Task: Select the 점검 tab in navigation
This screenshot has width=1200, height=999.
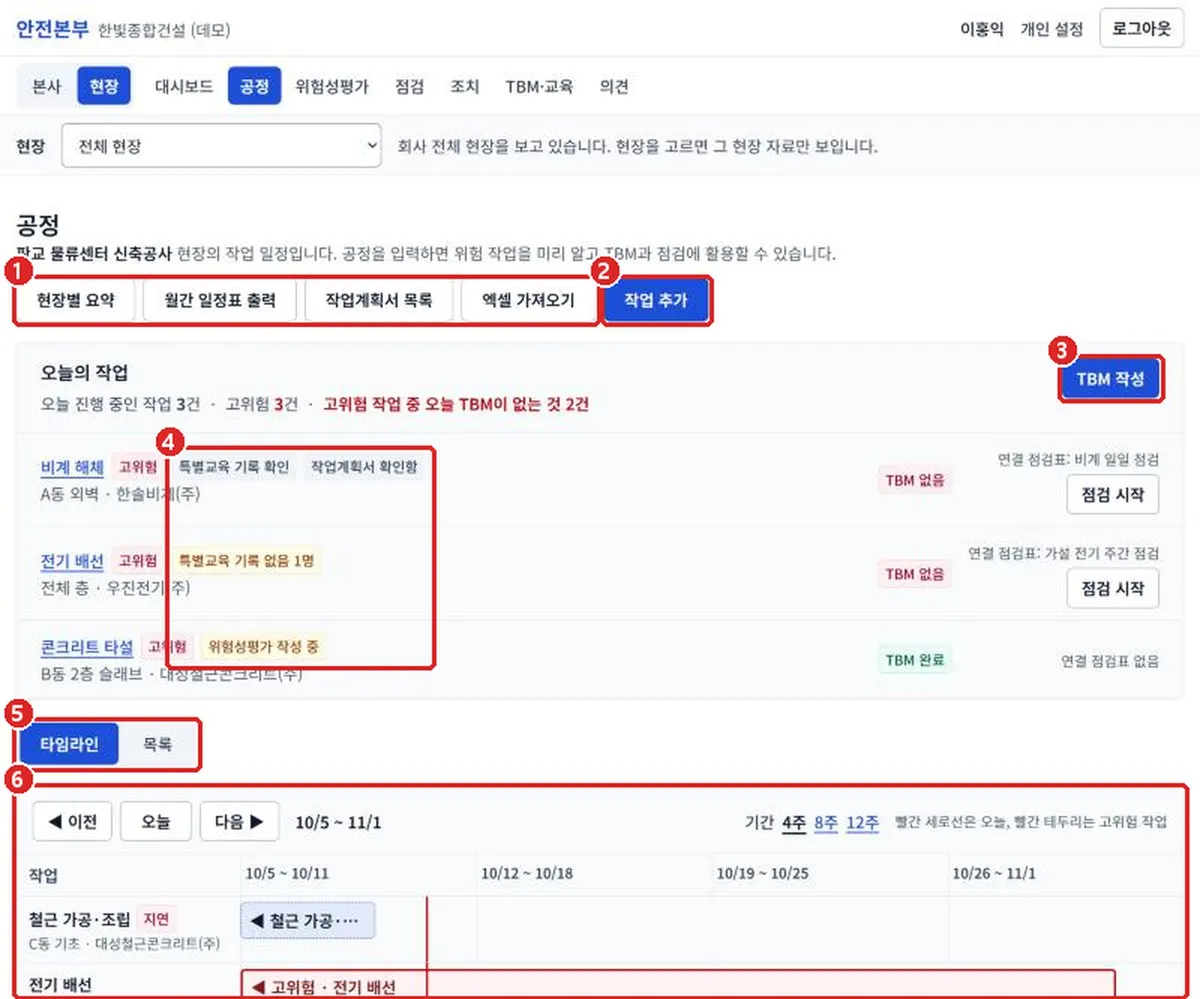Action: coord(409,87)
